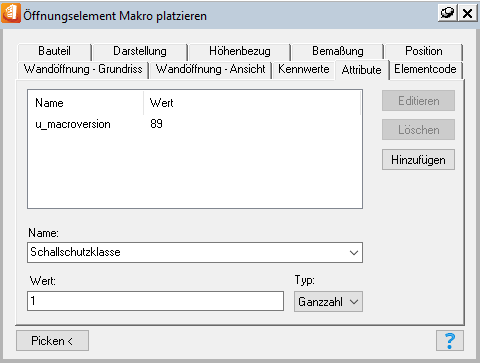
Task: Go to the Bemaßung tab
Action: tap(338, 51)
